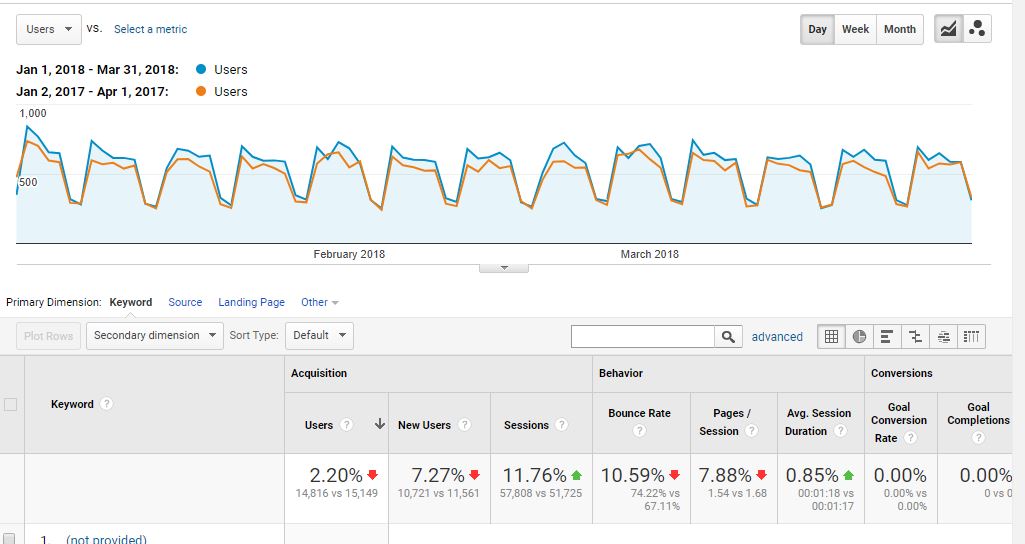The image size is (1025, 544).
Task: Switch to motion chart icon
Action: (977, 29)
